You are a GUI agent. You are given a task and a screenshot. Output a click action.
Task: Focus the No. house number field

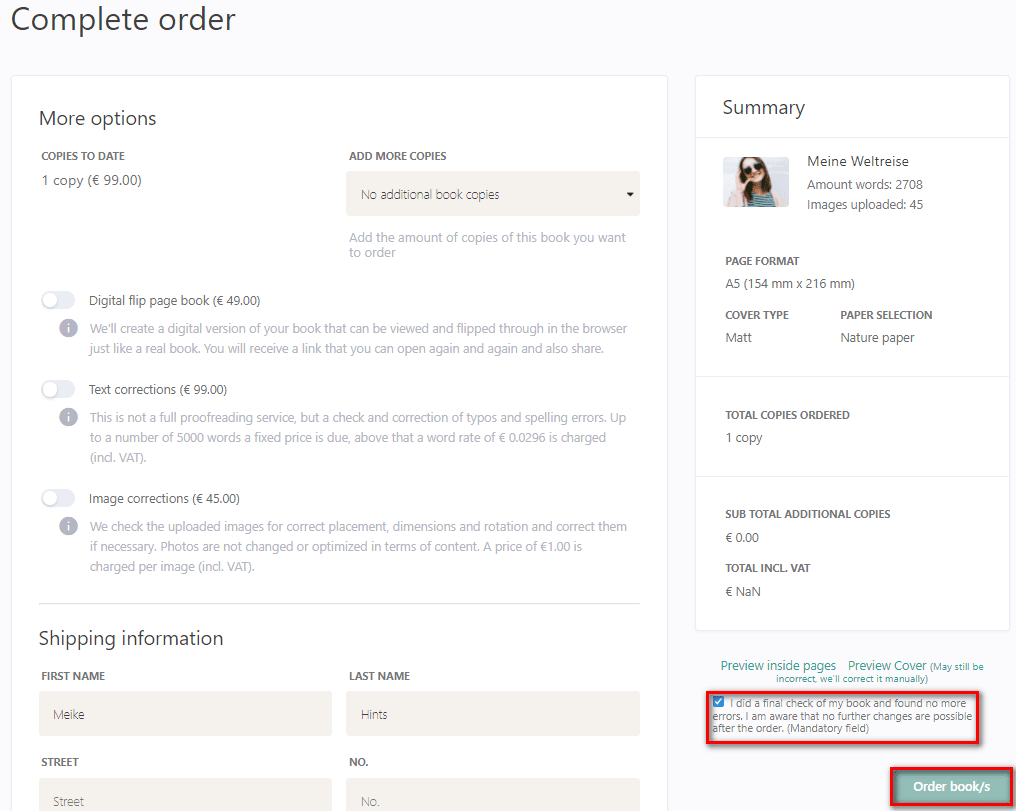[492, 795]
